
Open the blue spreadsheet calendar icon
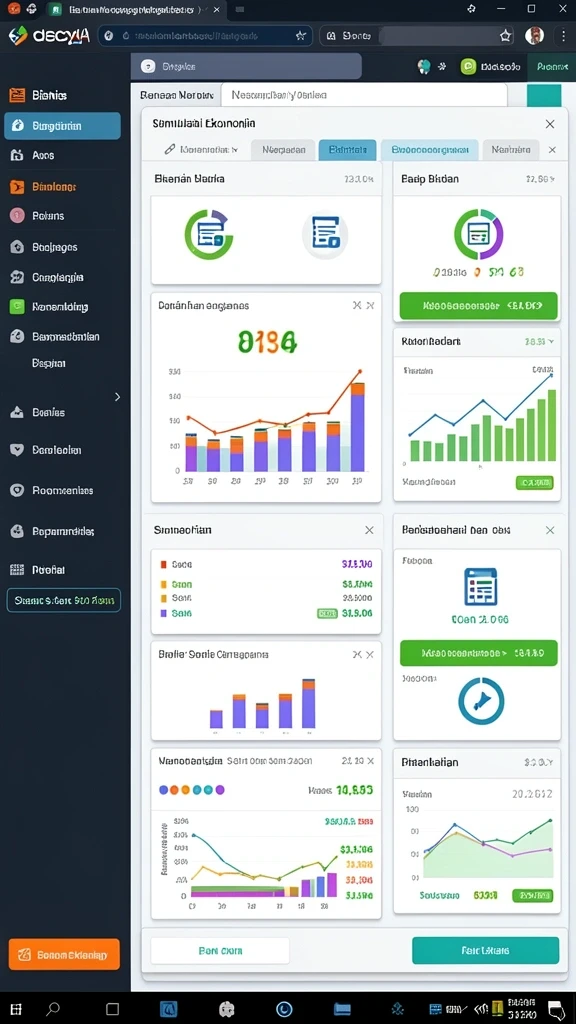click(481, 586)
